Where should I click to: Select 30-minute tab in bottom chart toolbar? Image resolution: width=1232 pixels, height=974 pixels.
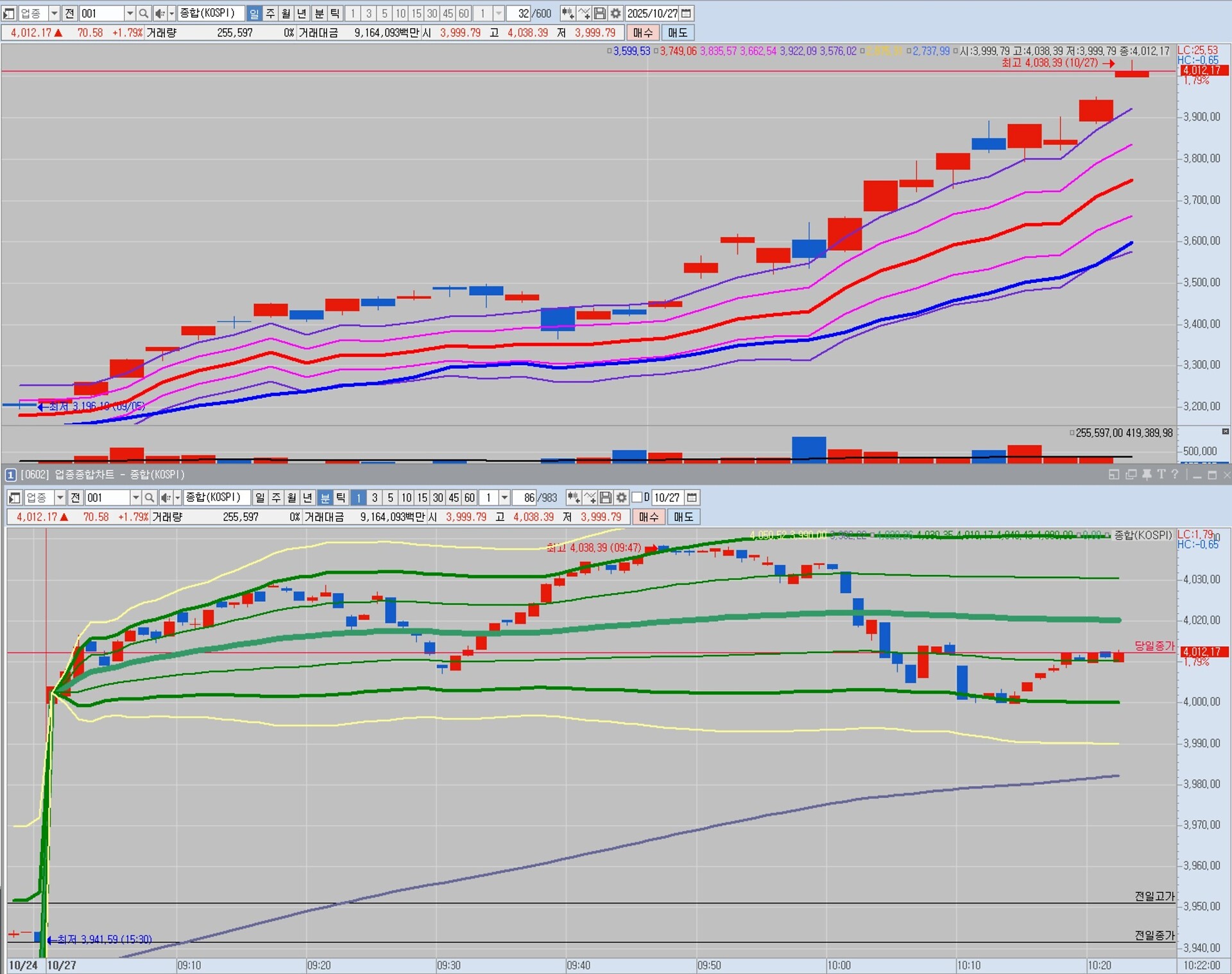click(438, 498)
